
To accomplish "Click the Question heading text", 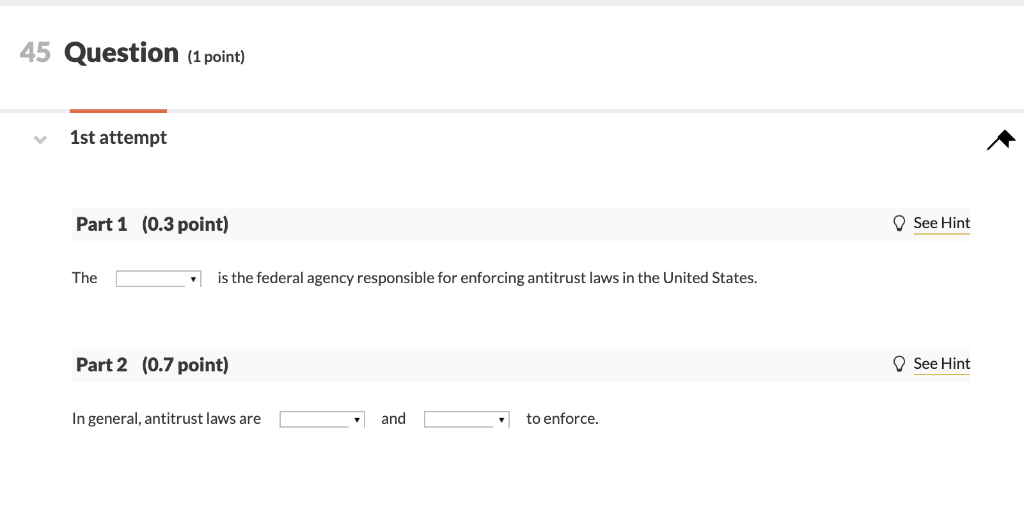I will tap(121, 53).
